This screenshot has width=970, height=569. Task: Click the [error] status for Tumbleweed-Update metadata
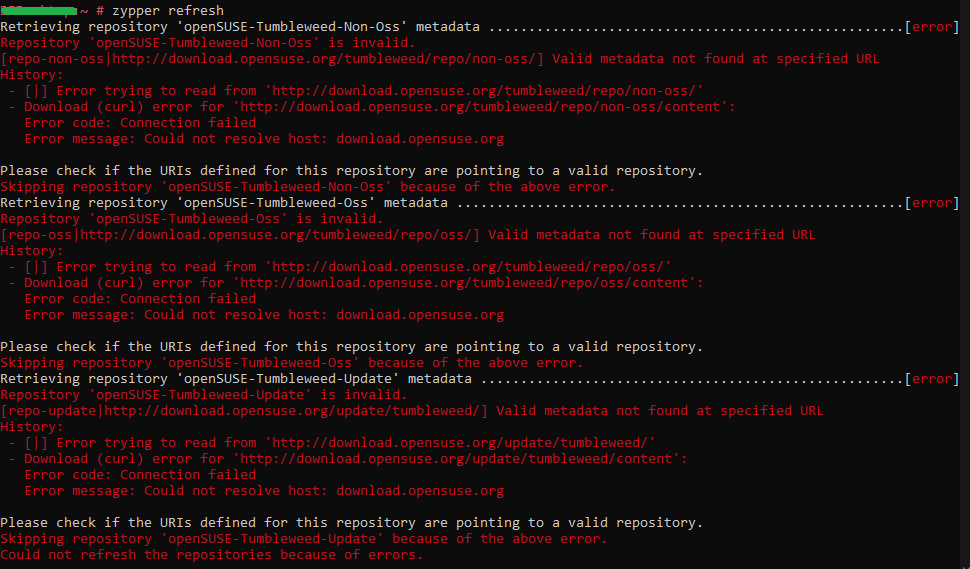[932, 379]
